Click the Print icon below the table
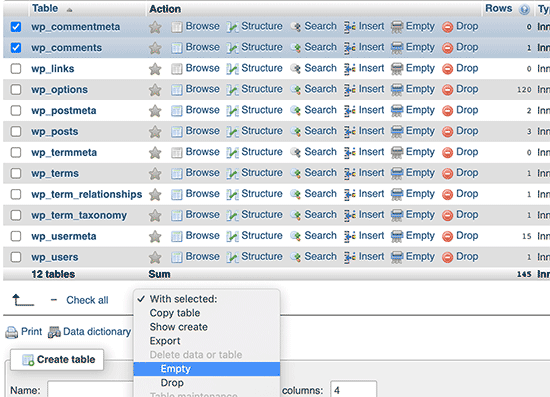The height and width of the screenshot is (397, 550). click(12, 332)
